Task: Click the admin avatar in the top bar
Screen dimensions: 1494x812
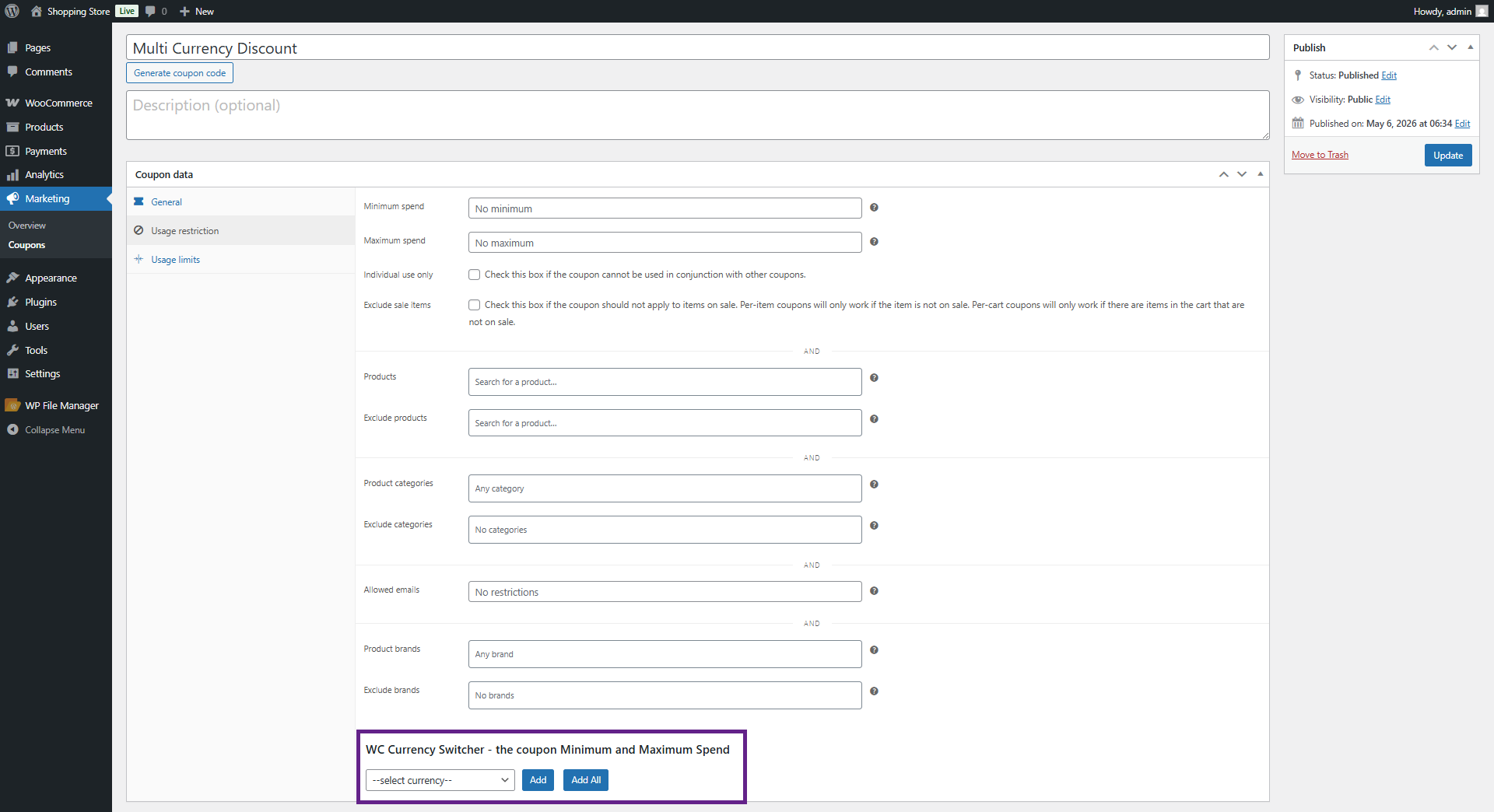Action: 1482,11
